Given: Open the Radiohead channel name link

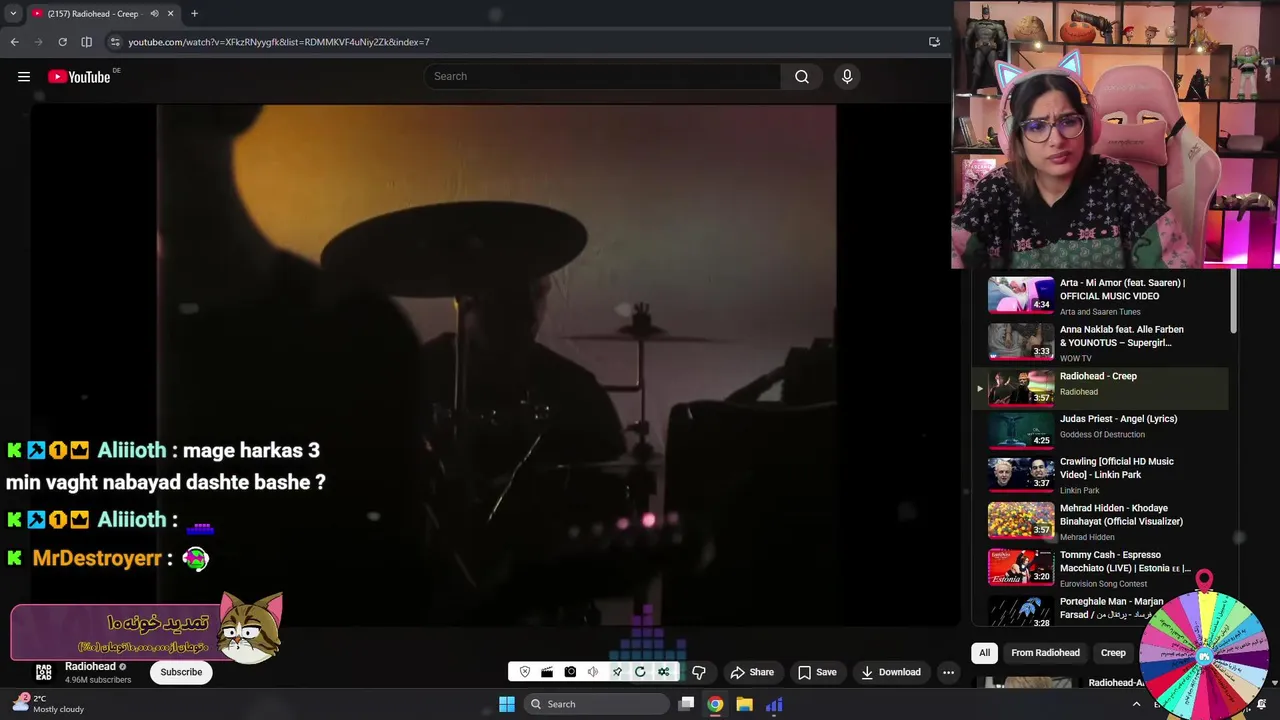Looking at the screenshot, I should pyautogui.click(x=90, y=666).
